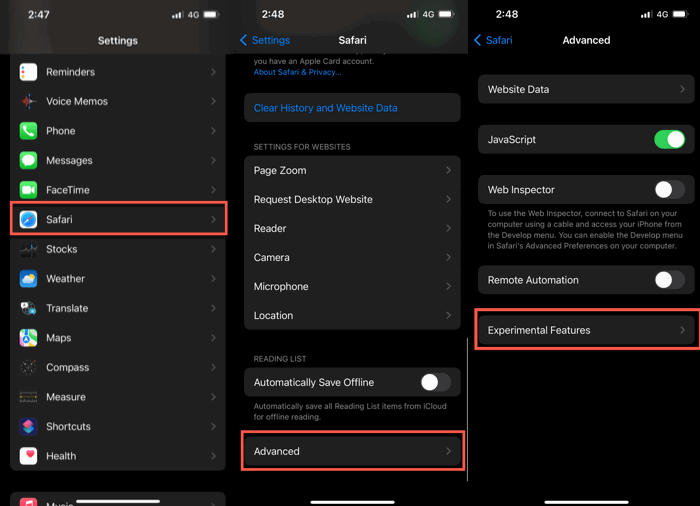The width and height of the screenshot is (700, 506).
Task: Open the Translate settings row
Action: 118,308
